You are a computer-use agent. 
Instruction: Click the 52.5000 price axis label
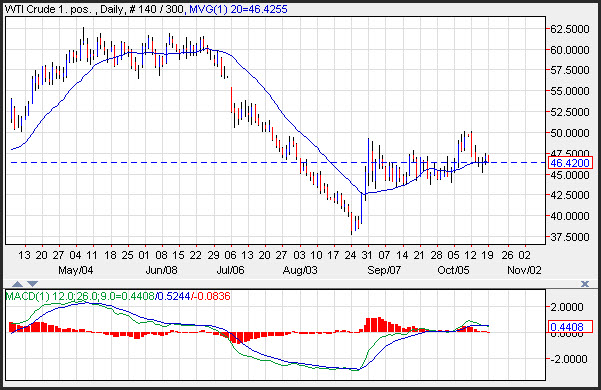pyautogui.click(x=570, y=112)
